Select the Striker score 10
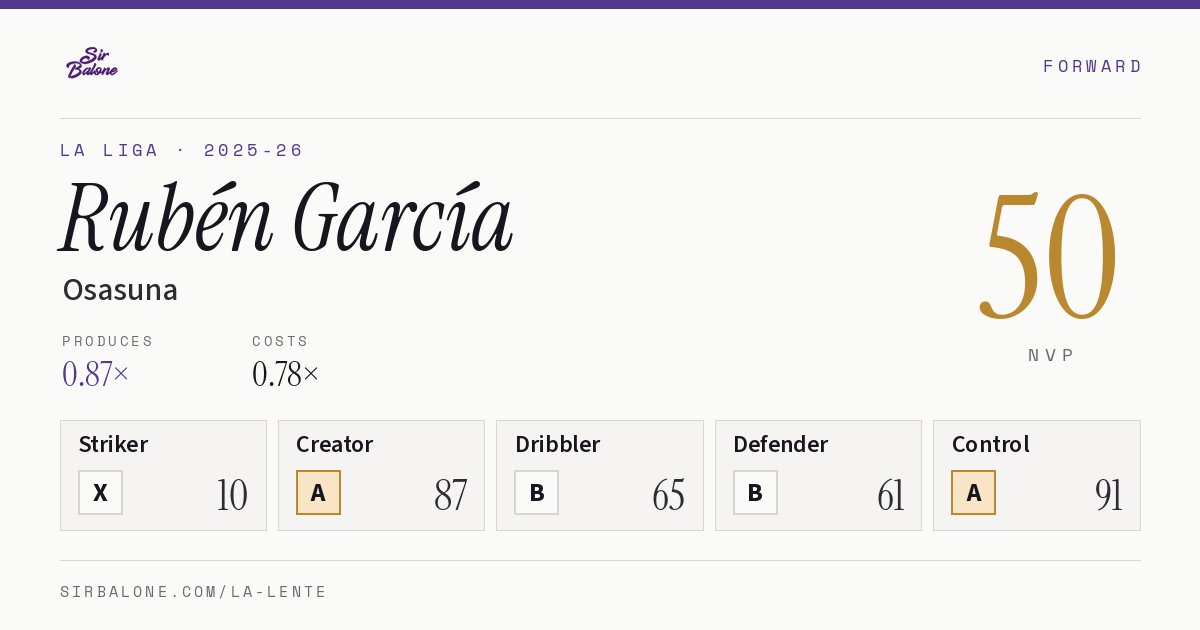The image size is (1200, 630). coord(232,495)
